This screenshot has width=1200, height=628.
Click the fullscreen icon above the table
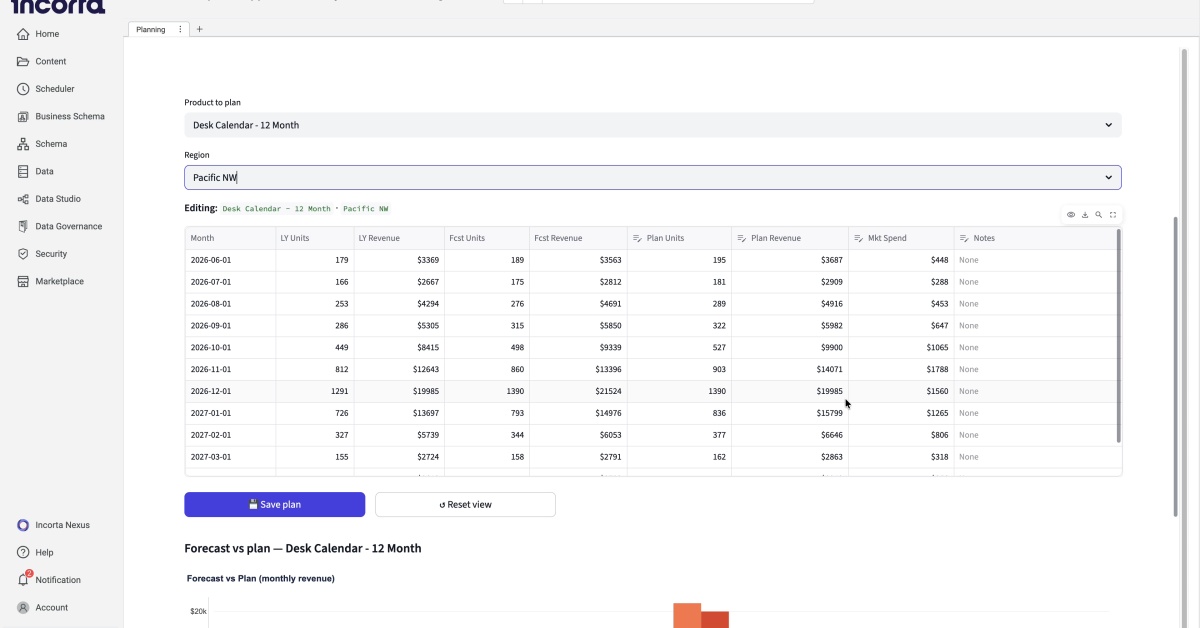click(x=1113, y=215)
